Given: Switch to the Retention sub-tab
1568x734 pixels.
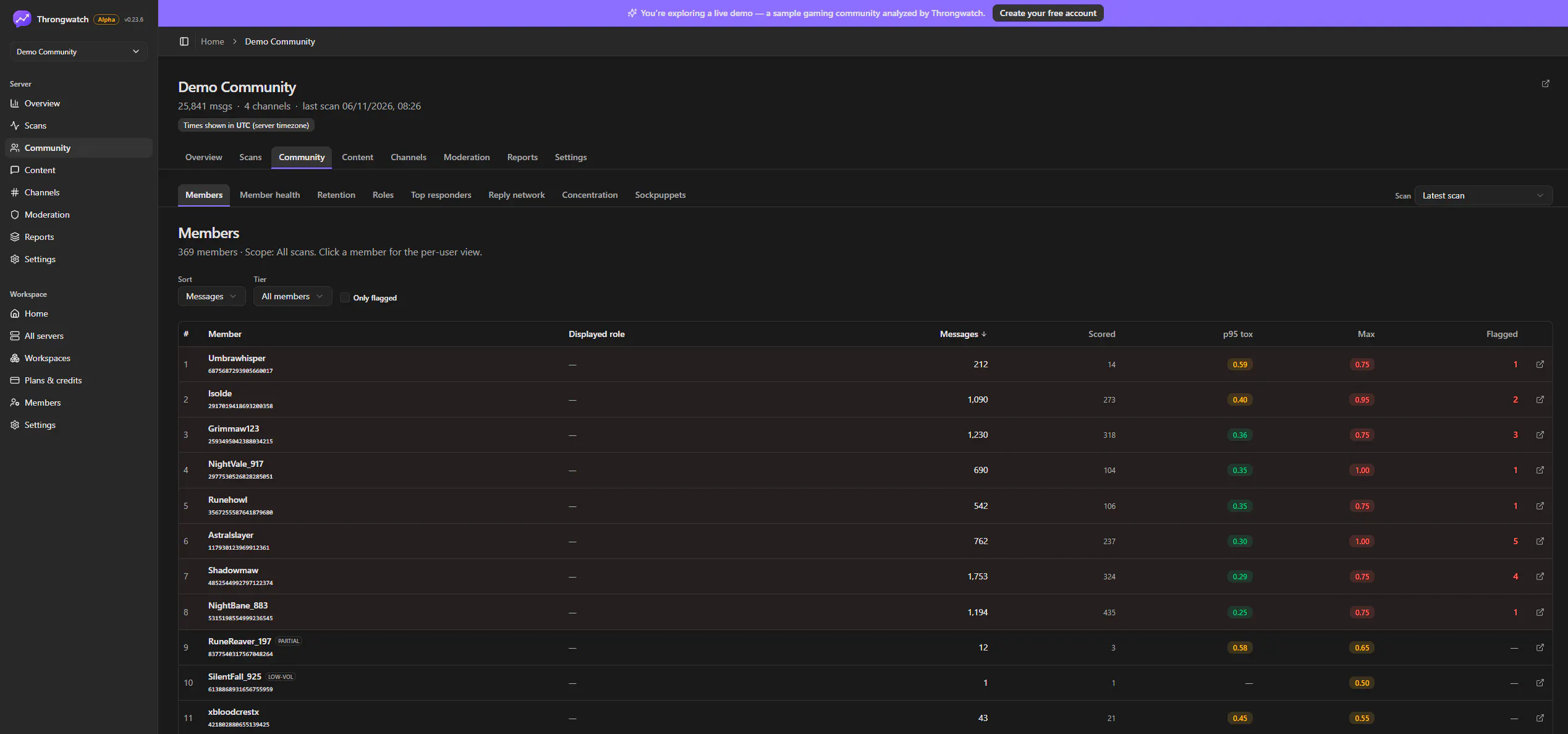Looking at the screenshot, I should point(336,195).
